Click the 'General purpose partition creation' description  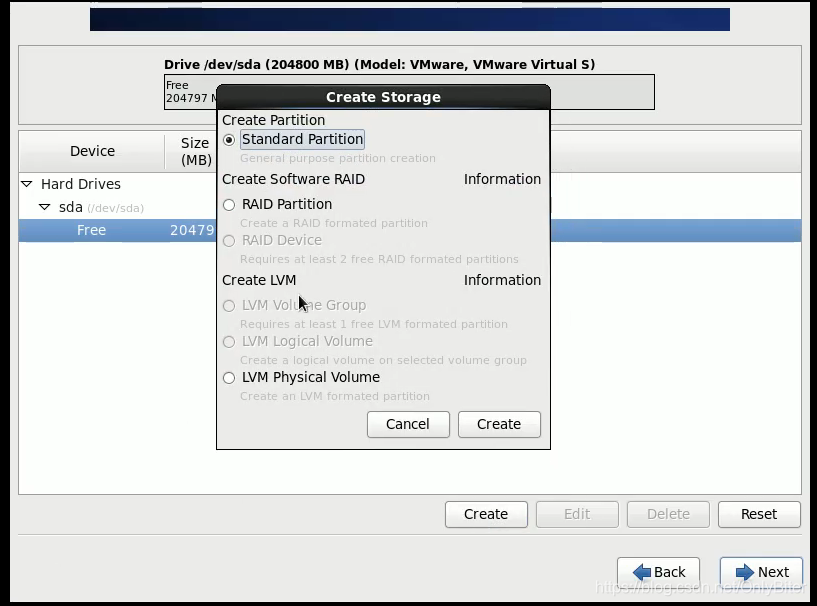338,158
